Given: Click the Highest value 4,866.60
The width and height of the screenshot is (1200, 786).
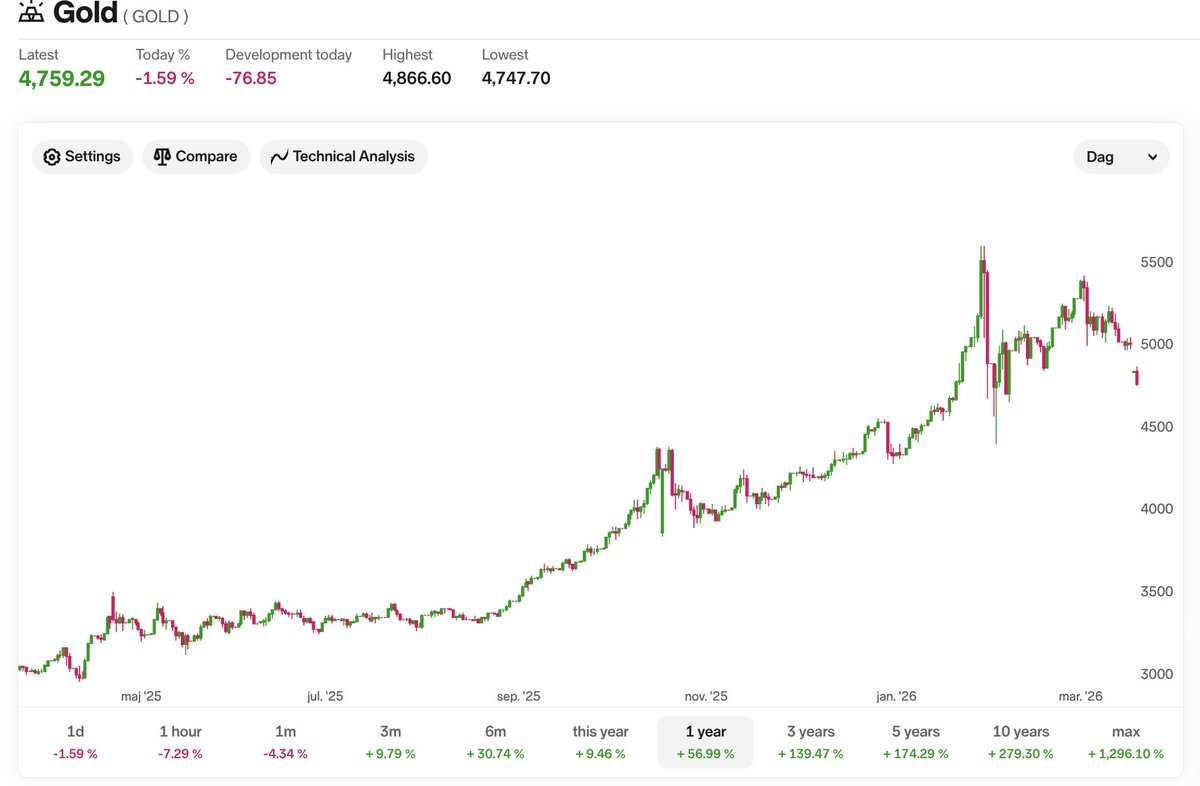Looking at the screenshot, I should click(417, 79).
